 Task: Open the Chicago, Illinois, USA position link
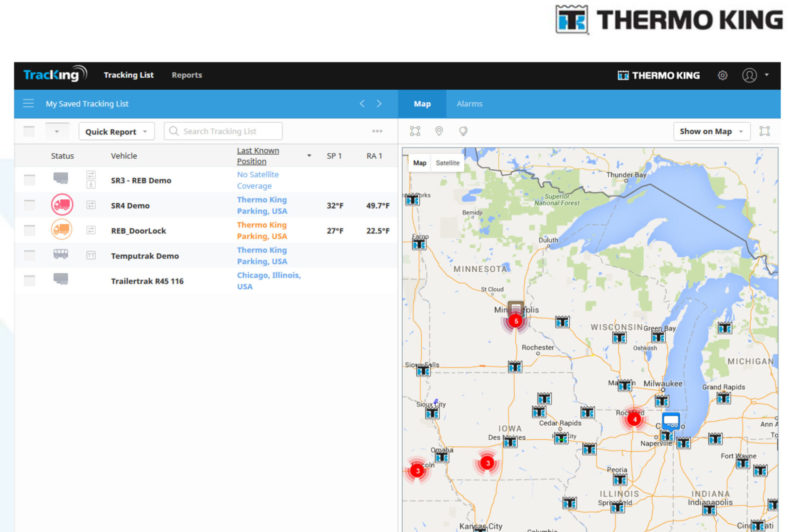pos(268,281)
